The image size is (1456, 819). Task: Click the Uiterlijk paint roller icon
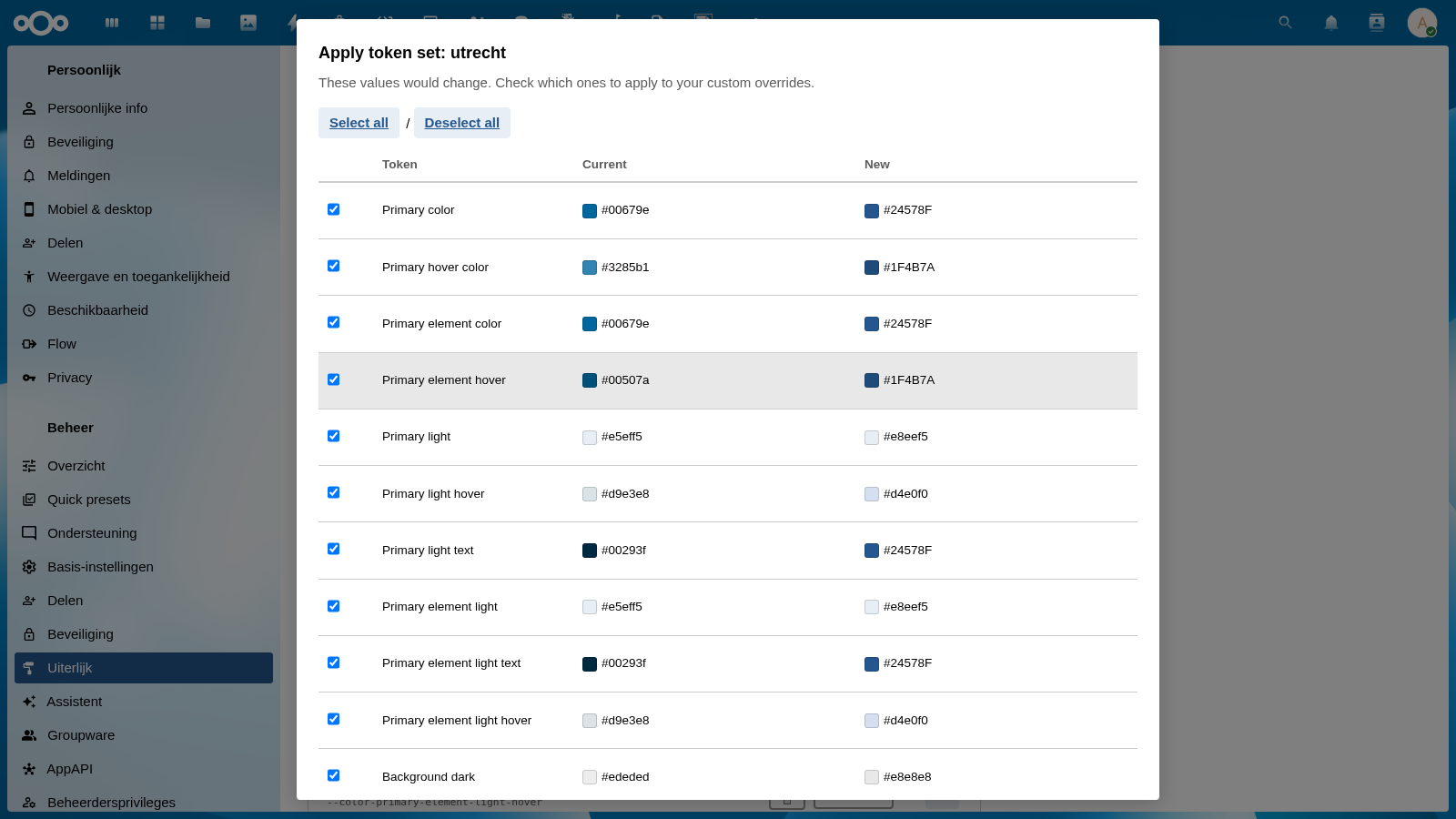pyautogui.click(x=29, y=668)
